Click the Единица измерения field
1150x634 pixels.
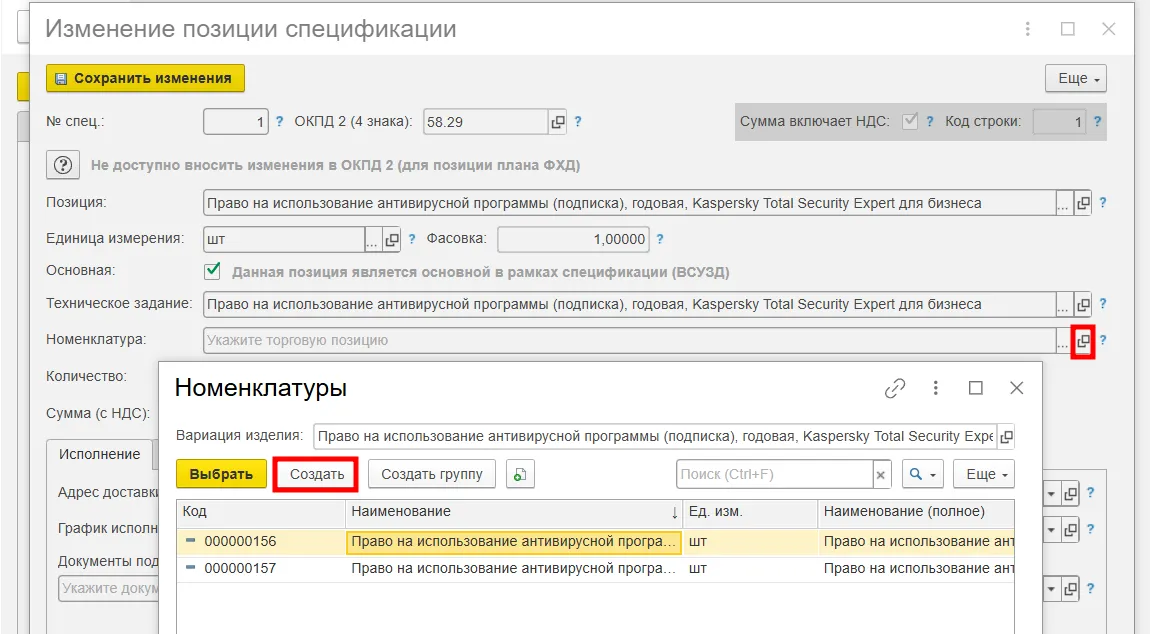(284, 239)
